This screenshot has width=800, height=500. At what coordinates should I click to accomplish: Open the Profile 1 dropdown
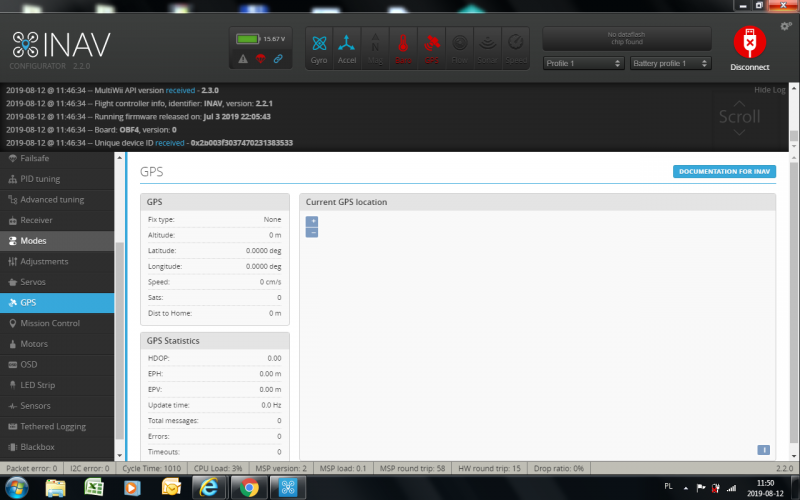[582, 63]
